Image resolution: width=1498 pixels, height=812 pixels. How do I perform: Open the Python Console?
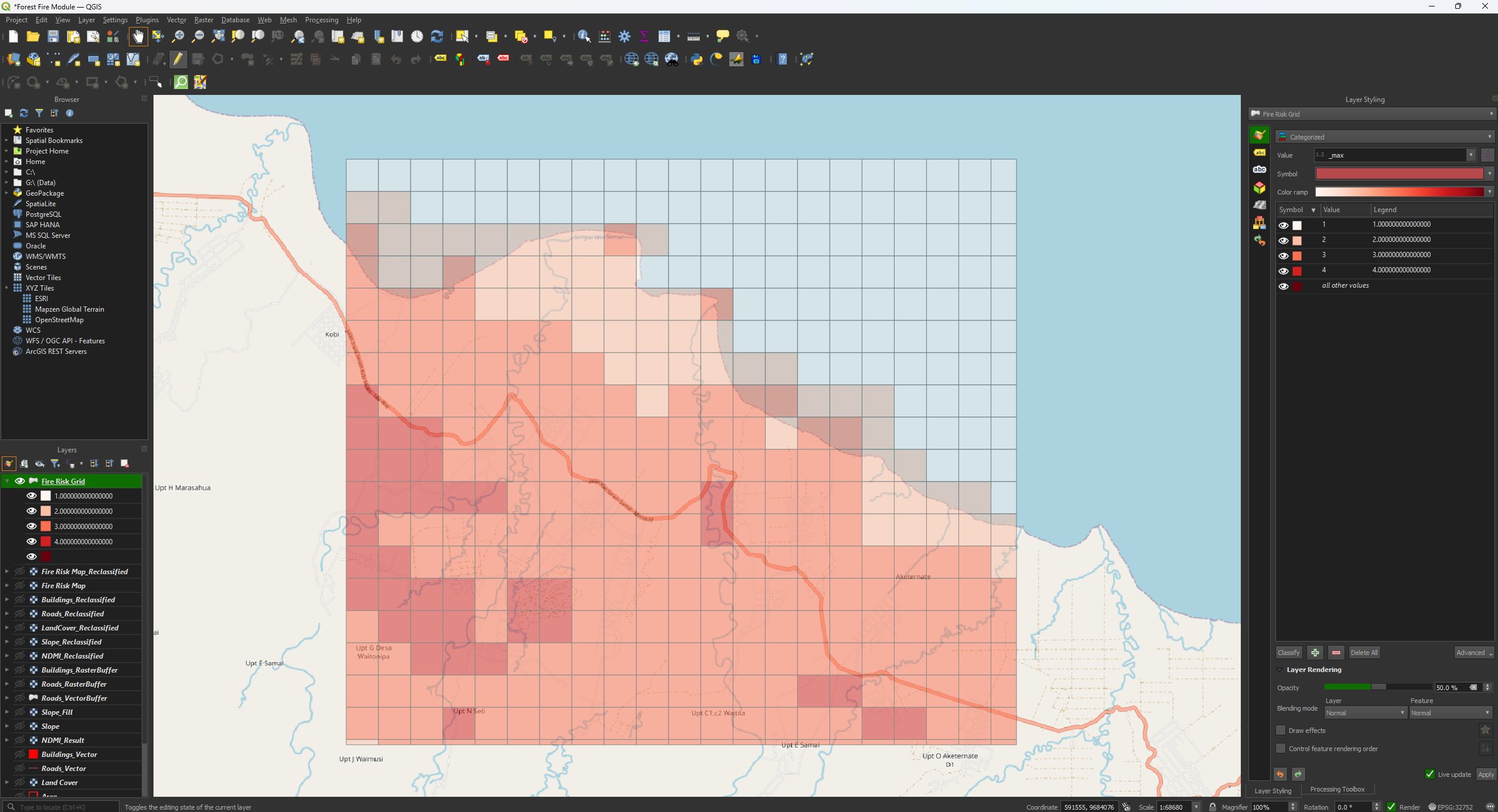[697, 59]
